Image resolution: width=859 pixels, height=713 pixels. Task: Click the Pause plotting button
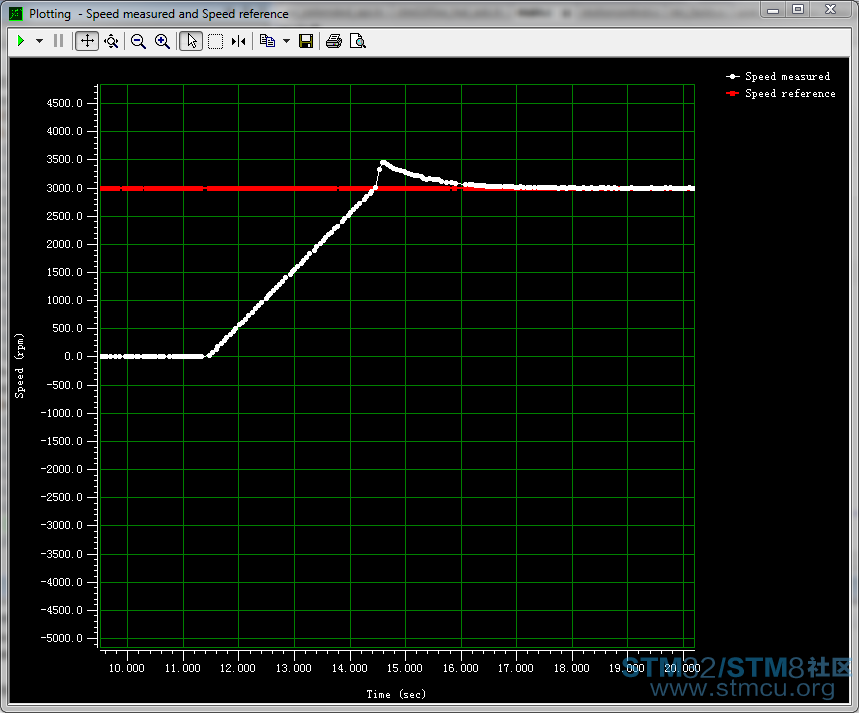tap(58, 41)
